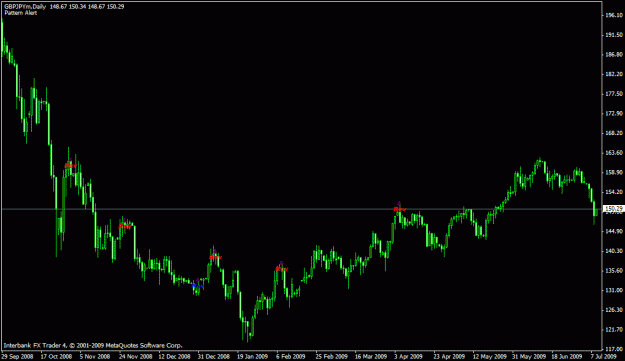Screen dimensions: 625x361
Task: Click the 126.30 price axis label
Action: pyautogui.click(x=614, y=310)
